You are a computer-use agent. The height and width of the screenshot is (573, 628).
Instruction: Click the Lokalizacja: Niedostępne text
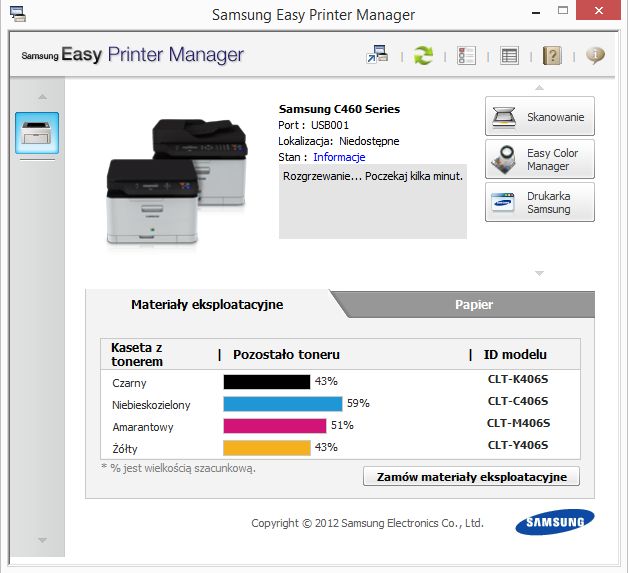pyautogui.click(x=339, y=141)
